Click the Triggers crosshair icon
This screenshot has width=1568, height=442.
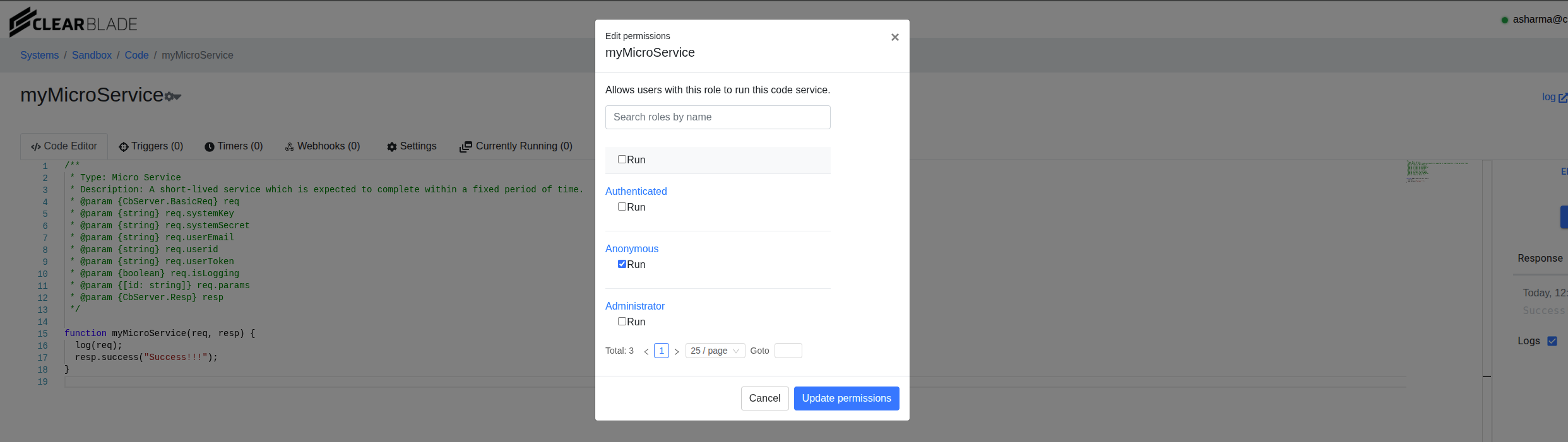point(124,147)
